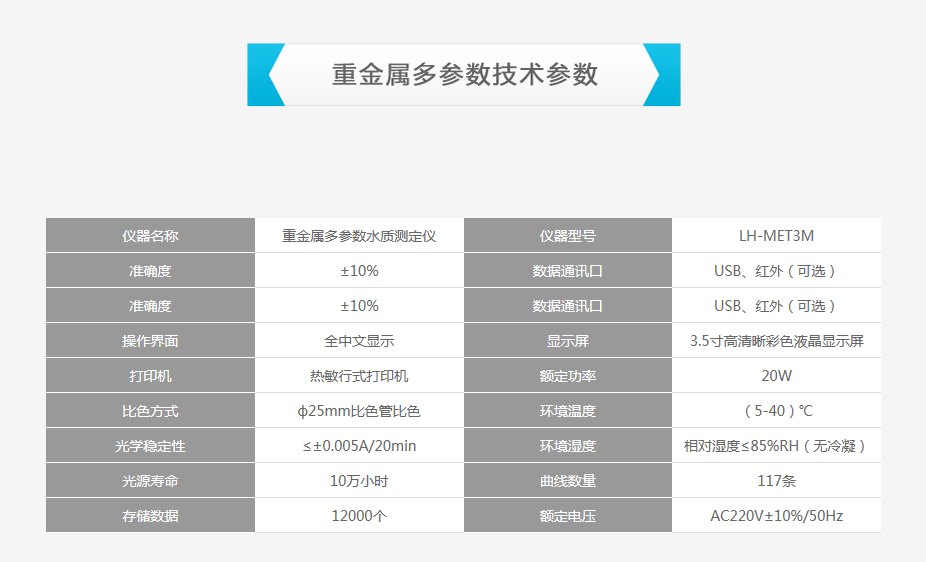
Task: Select the AC220V±10%/50Hz value
Action: tap(777, 515)
